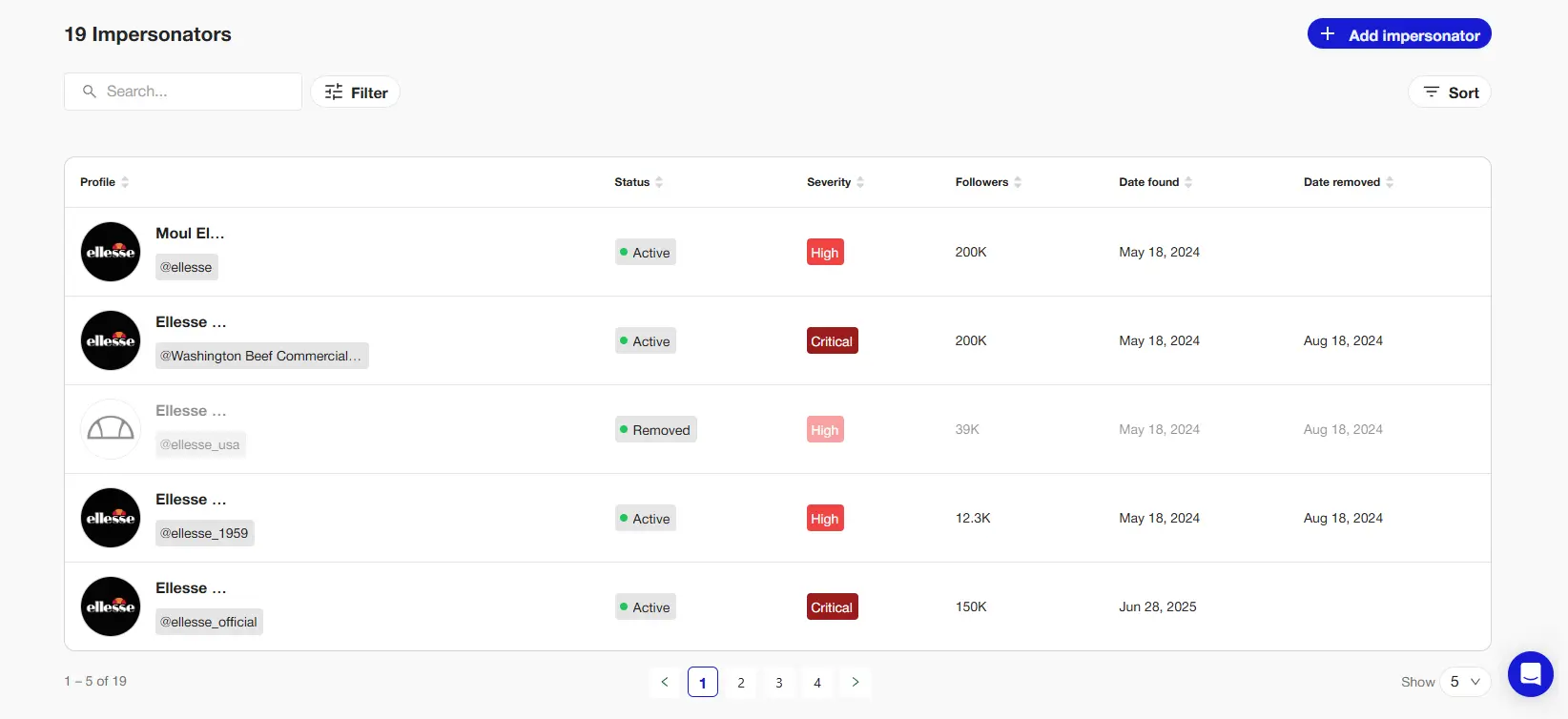
Task: Go to page 4
Action: tap(817, 682)
